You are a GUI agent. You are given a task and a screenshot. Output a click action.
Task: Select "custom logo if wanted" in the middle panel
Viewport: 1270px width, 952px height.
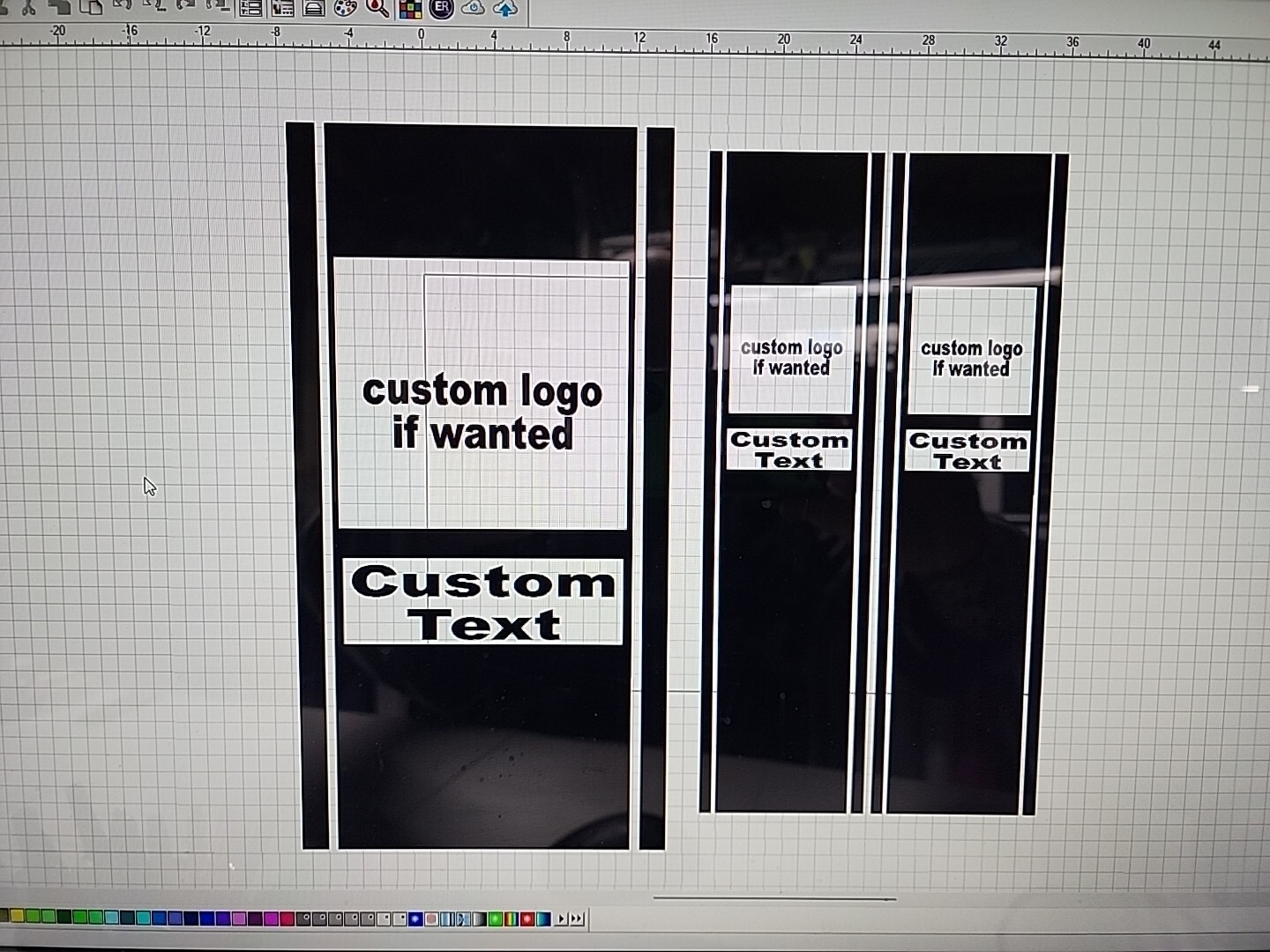[x=791, y=357]
